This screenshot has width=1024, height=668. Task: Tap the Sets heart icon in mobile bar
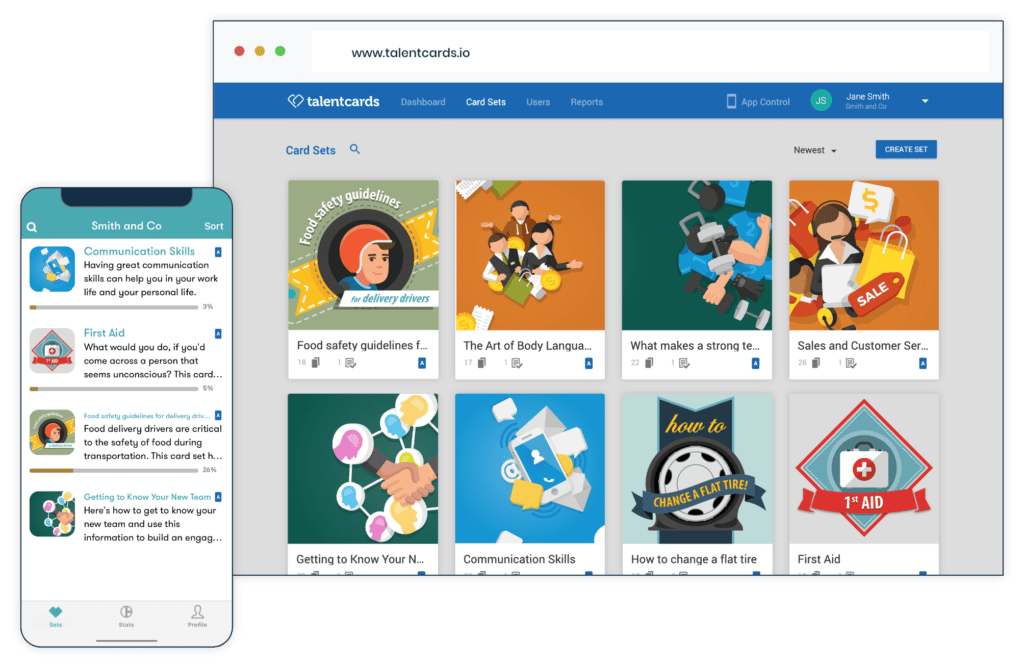[56, 612]
